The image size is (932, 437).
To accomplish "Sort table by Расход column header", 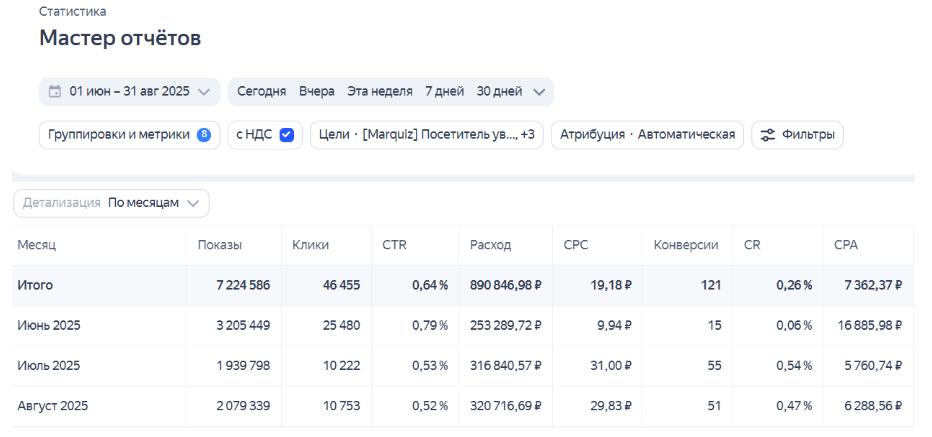I will (x=490, y=245).
